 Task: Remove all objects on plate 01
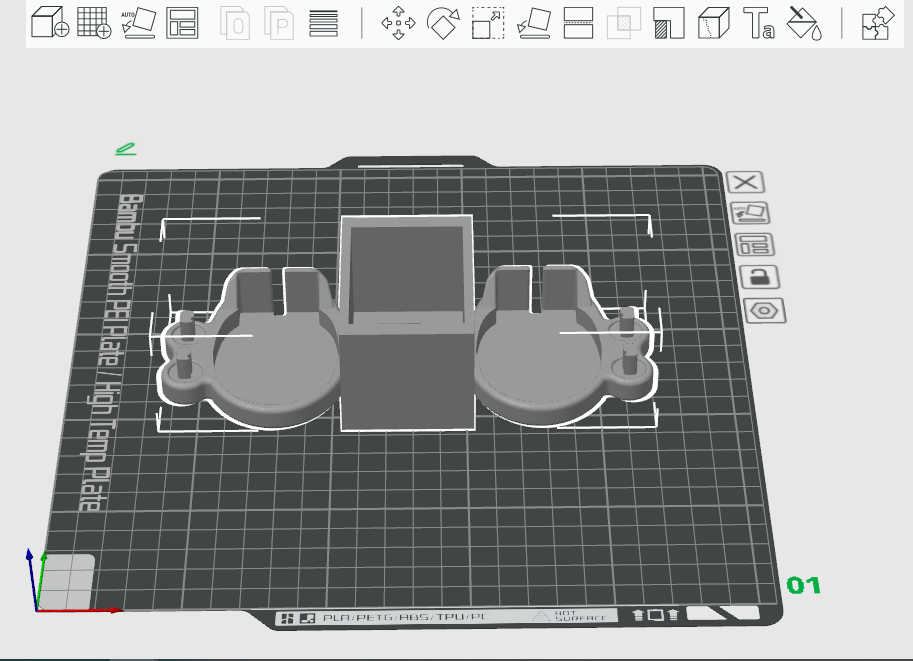tap(745, 182)
